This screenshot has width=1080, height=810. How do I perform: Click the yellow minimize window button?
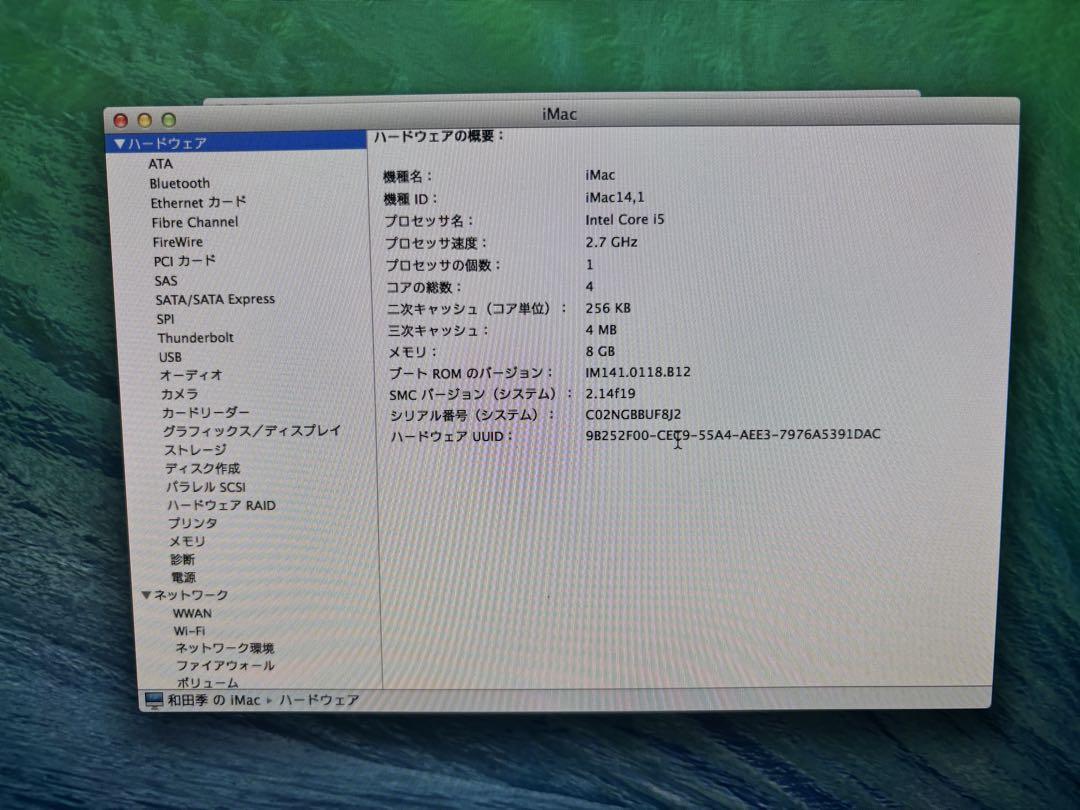[x=145, y=121]
